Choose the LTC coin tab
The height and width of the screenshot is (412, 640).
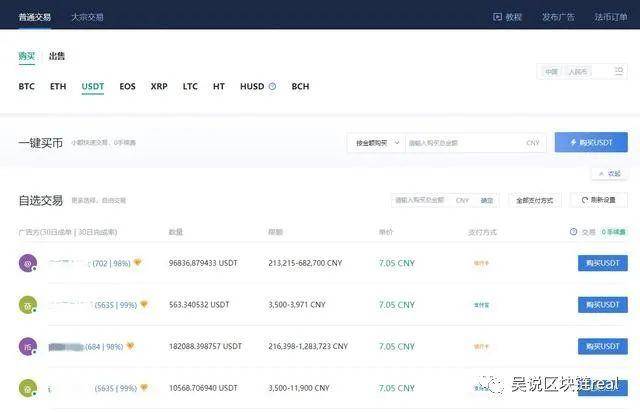click(190, 87)
